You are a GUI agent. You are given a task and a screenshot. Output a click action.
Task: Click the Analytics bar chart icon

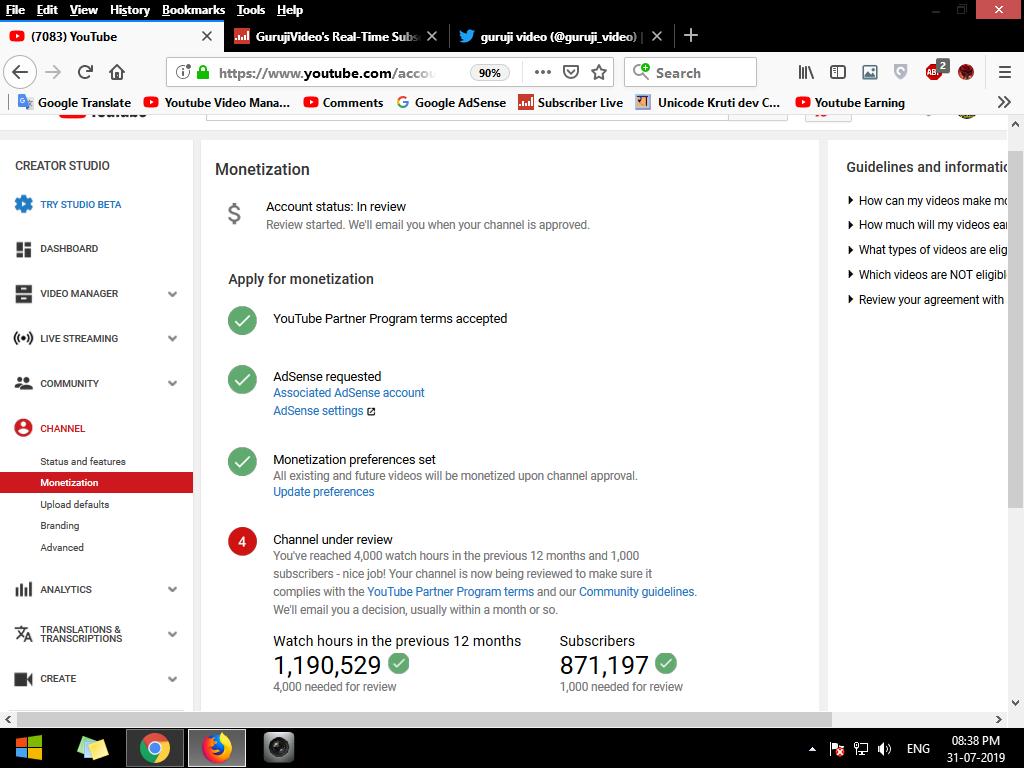24,589
